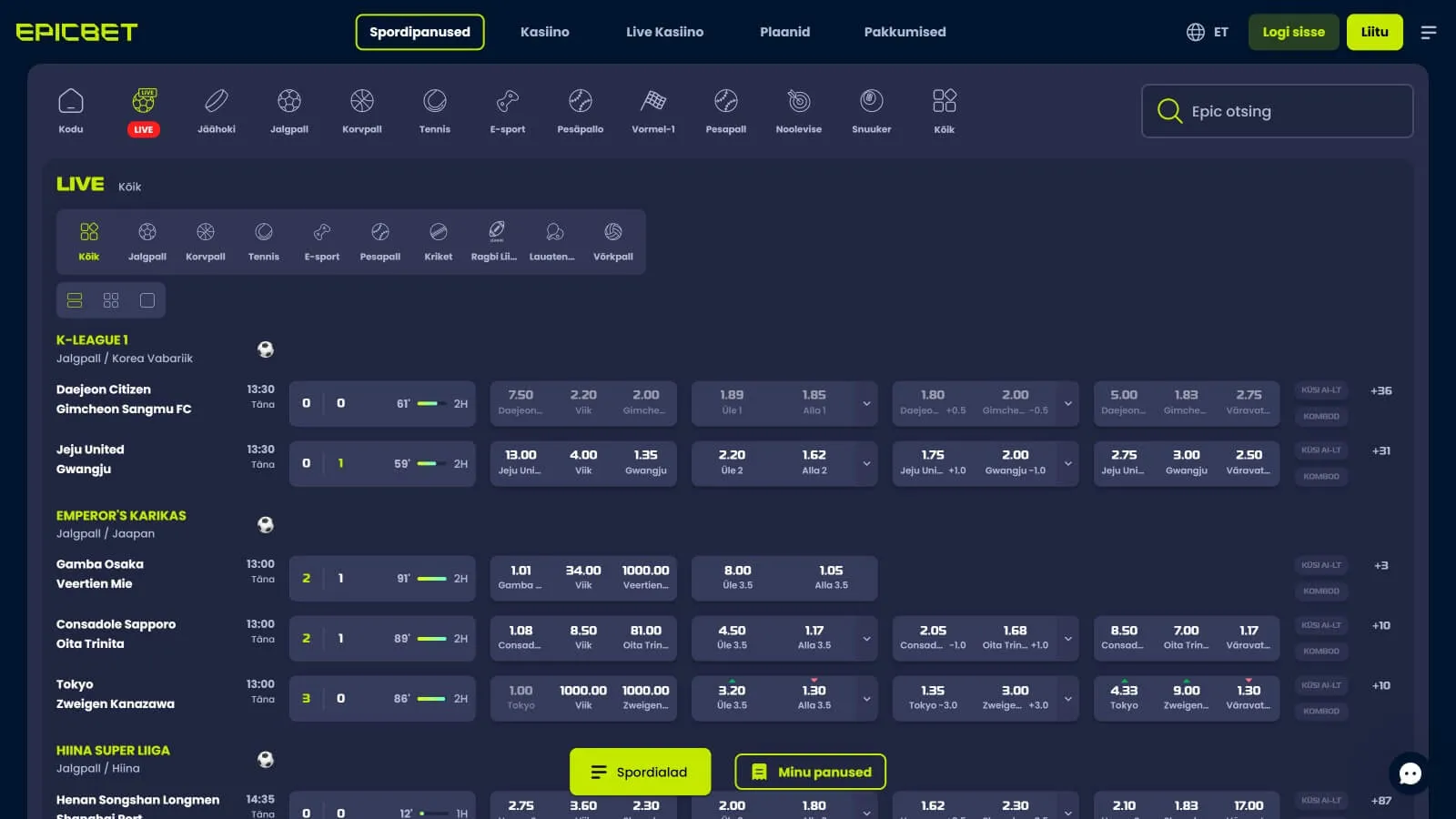The image size is (1456, 819).
Task: Click the Liitu sign-up button
Action: pos(1374,32)
